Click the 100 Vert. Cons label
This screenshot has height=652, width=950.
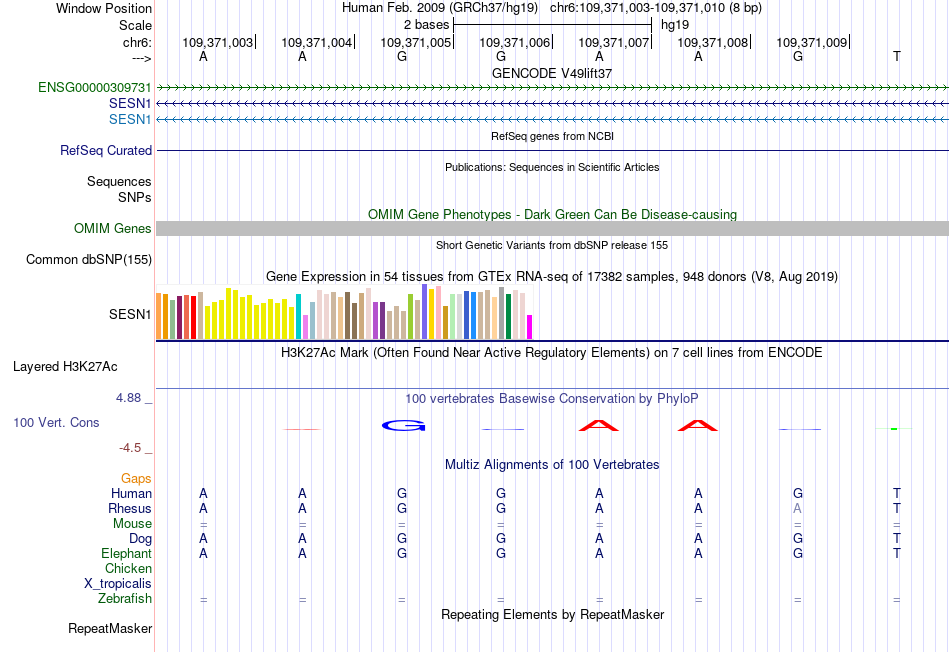coord(56,422)
